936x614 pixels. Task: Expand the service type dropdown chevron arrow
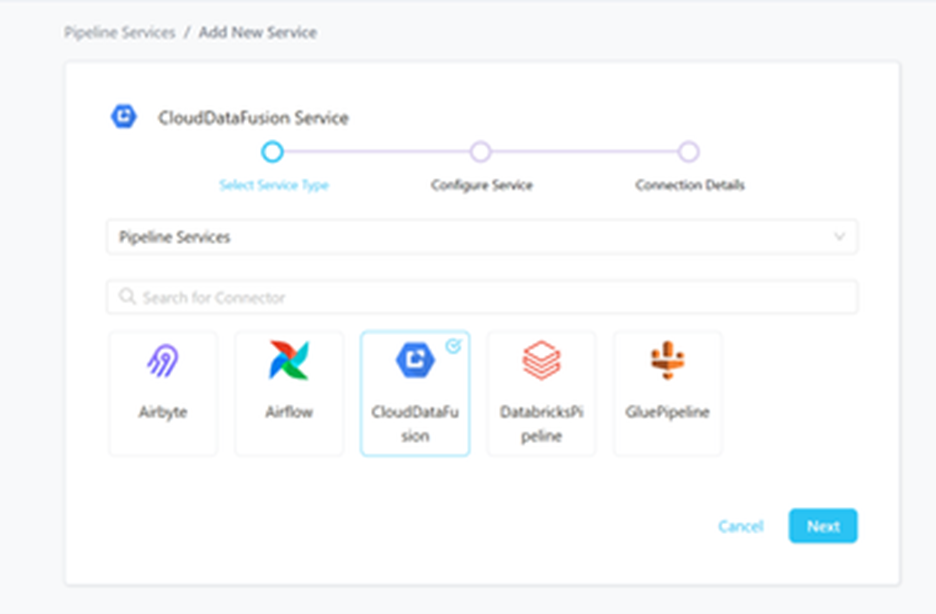[x=839, y=237]
